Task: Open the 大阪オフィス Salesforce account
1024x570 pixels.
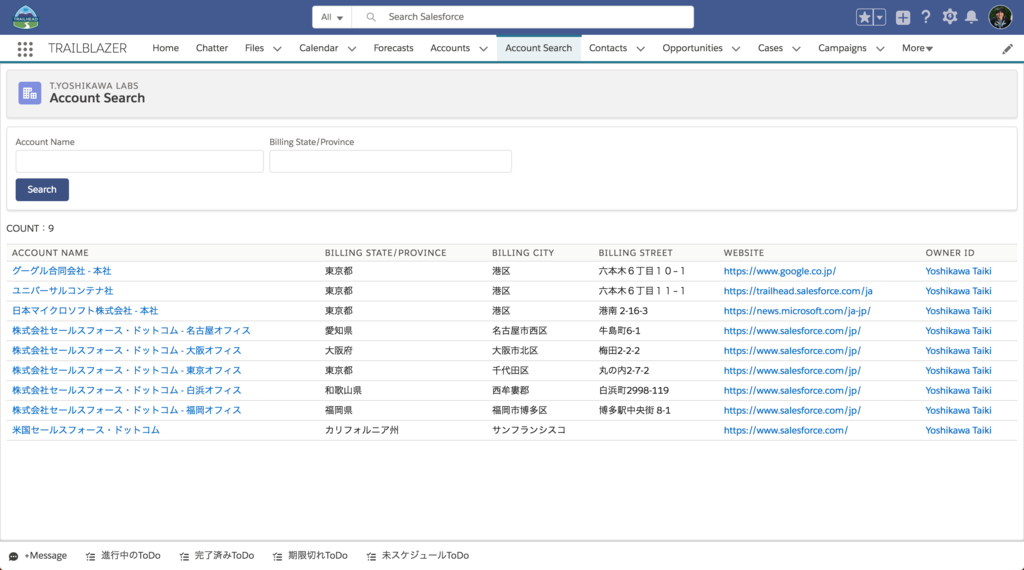Action: click(127, 351)
